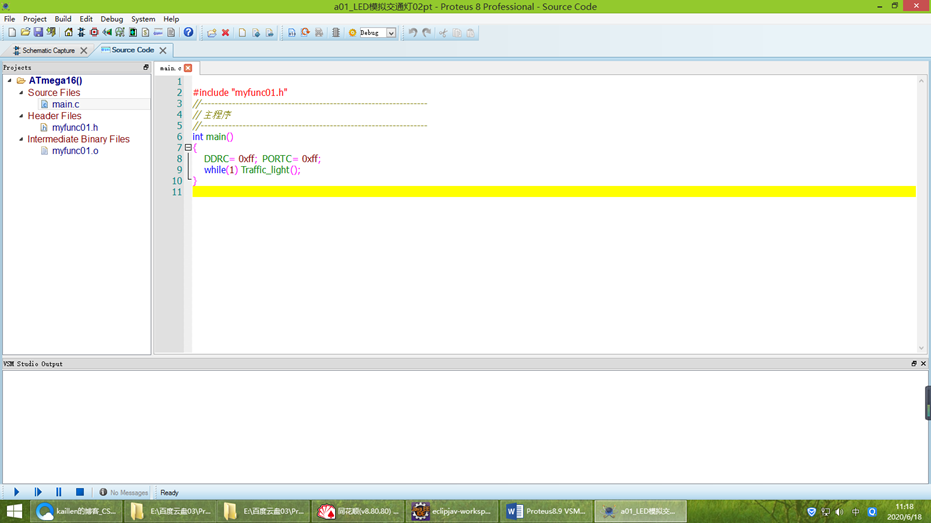Viewport: 931px width, 524px height.
Task: Paste from clipboard toolbar icon
Action: [470, 33]
